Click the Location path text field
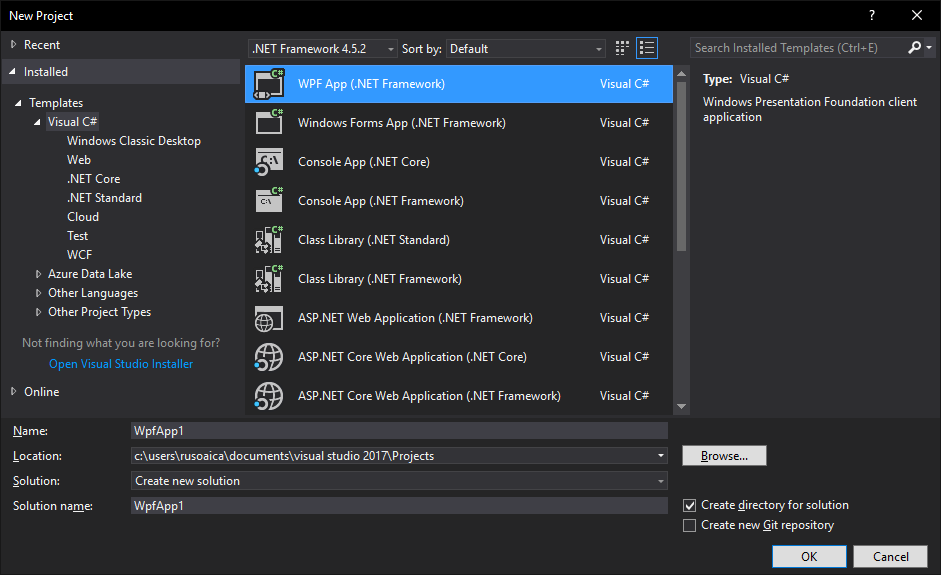The width and height of the screenshot is (941, 575). coord(393,456)
